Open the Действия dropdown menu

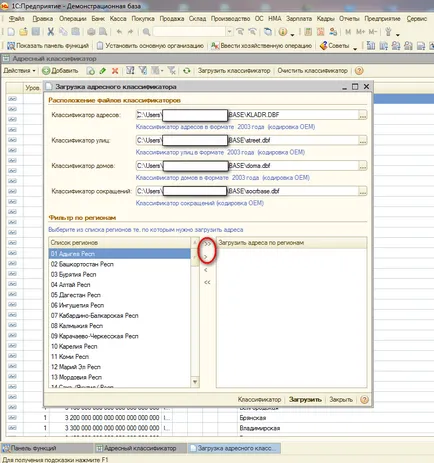19,71
